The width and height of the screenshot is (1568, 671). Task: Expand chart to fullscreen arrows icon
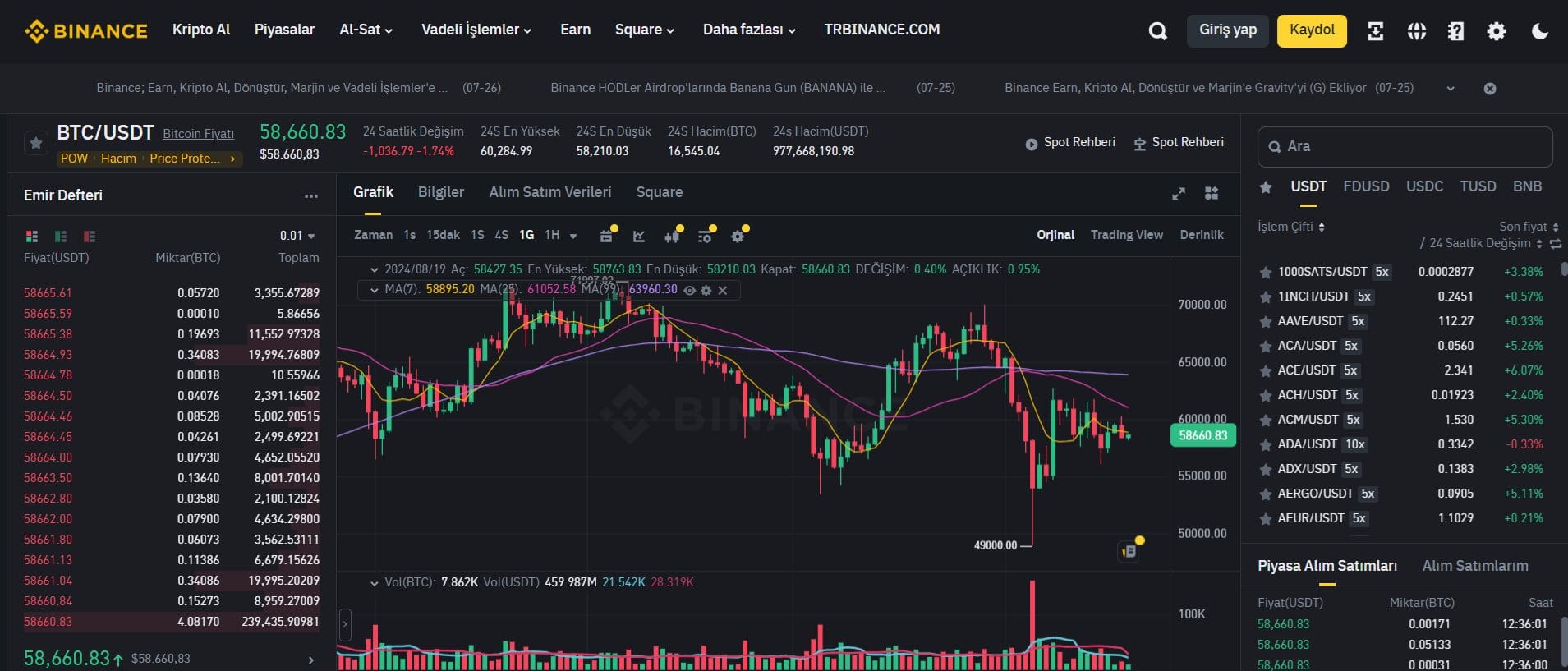point(1179,194)
